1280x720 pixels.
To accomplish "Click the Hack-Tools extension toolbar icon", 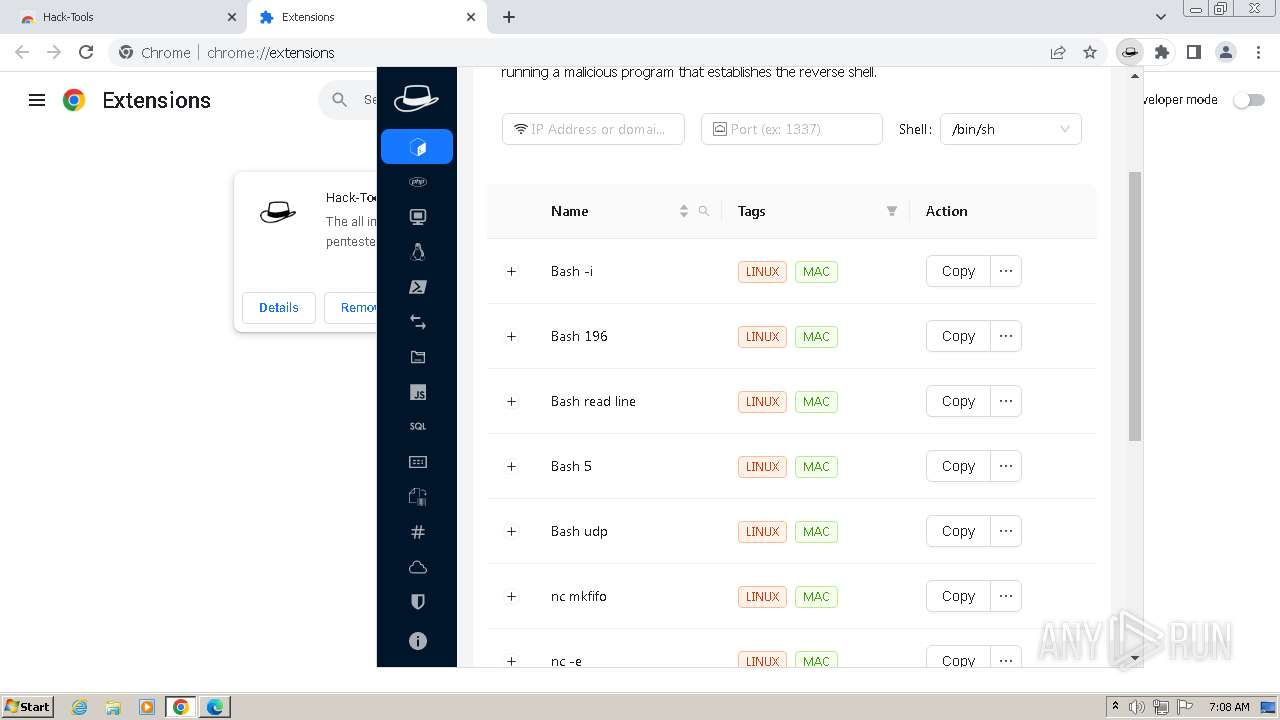I will pyautogui.click(x=1130, y=52).
